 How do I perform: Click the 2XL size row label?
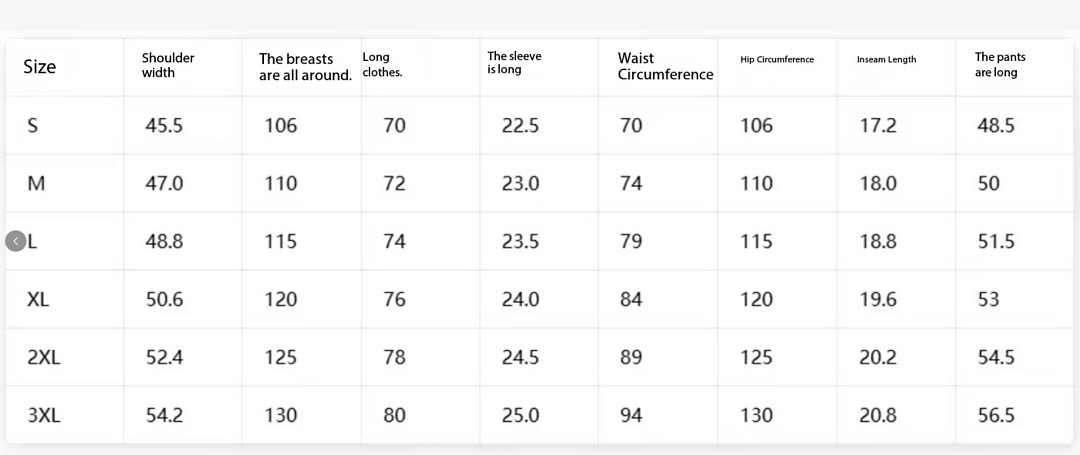point(44,357)
